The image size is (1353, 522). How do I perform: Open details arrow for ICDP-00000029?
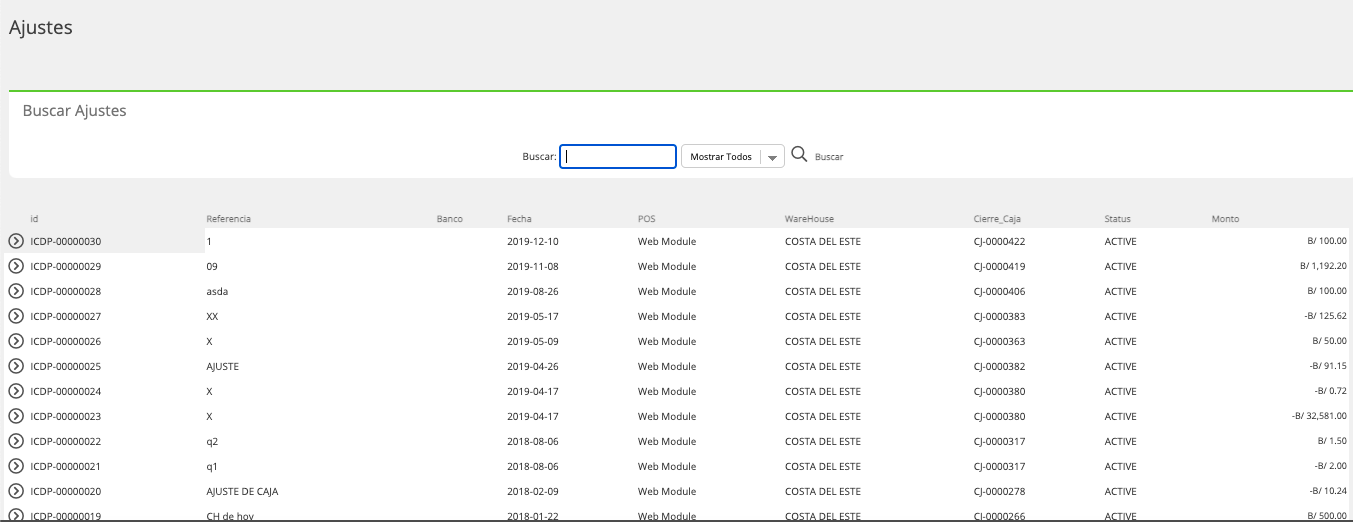(16, 266)
